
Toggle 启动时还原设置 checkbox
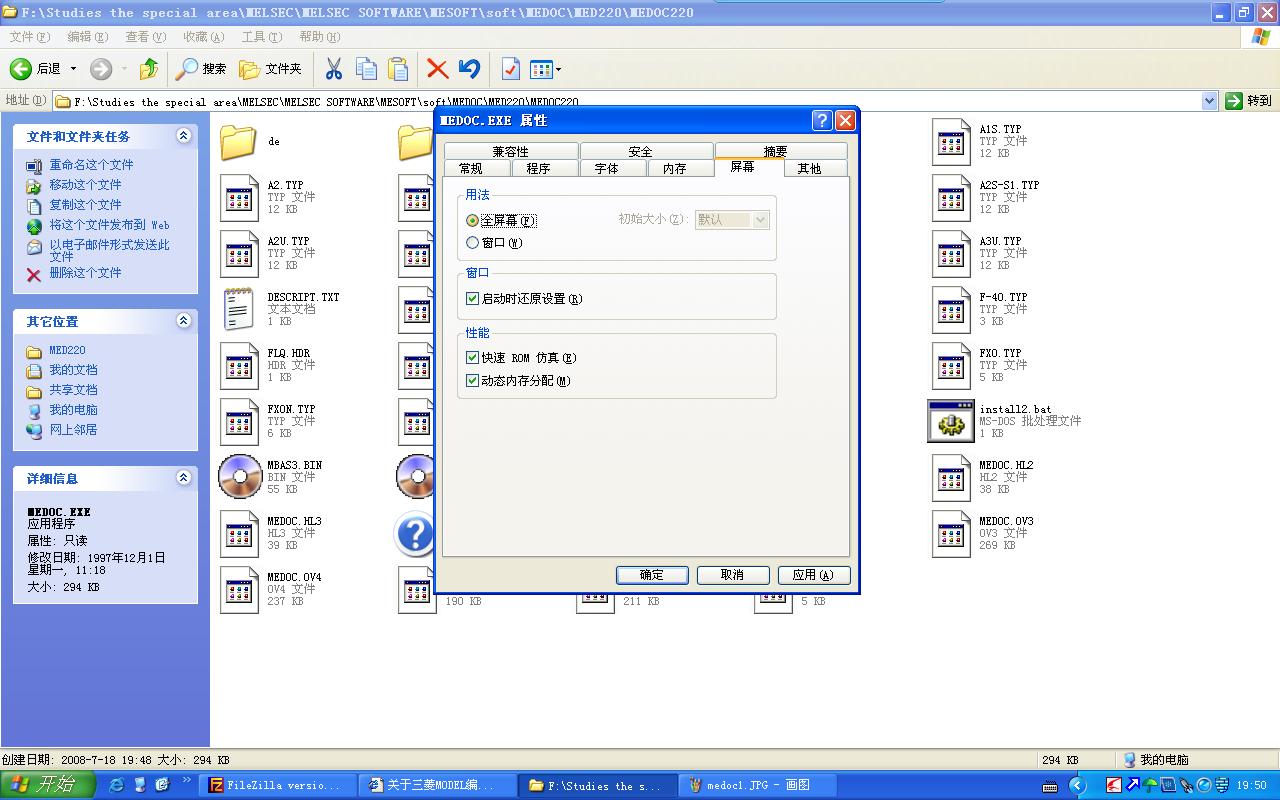tap(473, 299)
